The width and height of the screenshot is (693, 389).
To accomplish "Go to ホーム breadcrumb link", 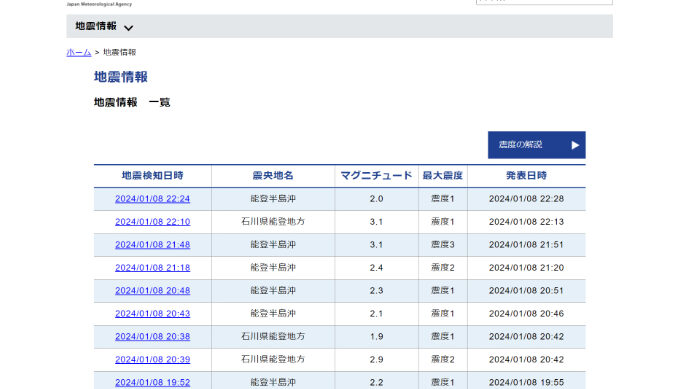I will 79,52.
